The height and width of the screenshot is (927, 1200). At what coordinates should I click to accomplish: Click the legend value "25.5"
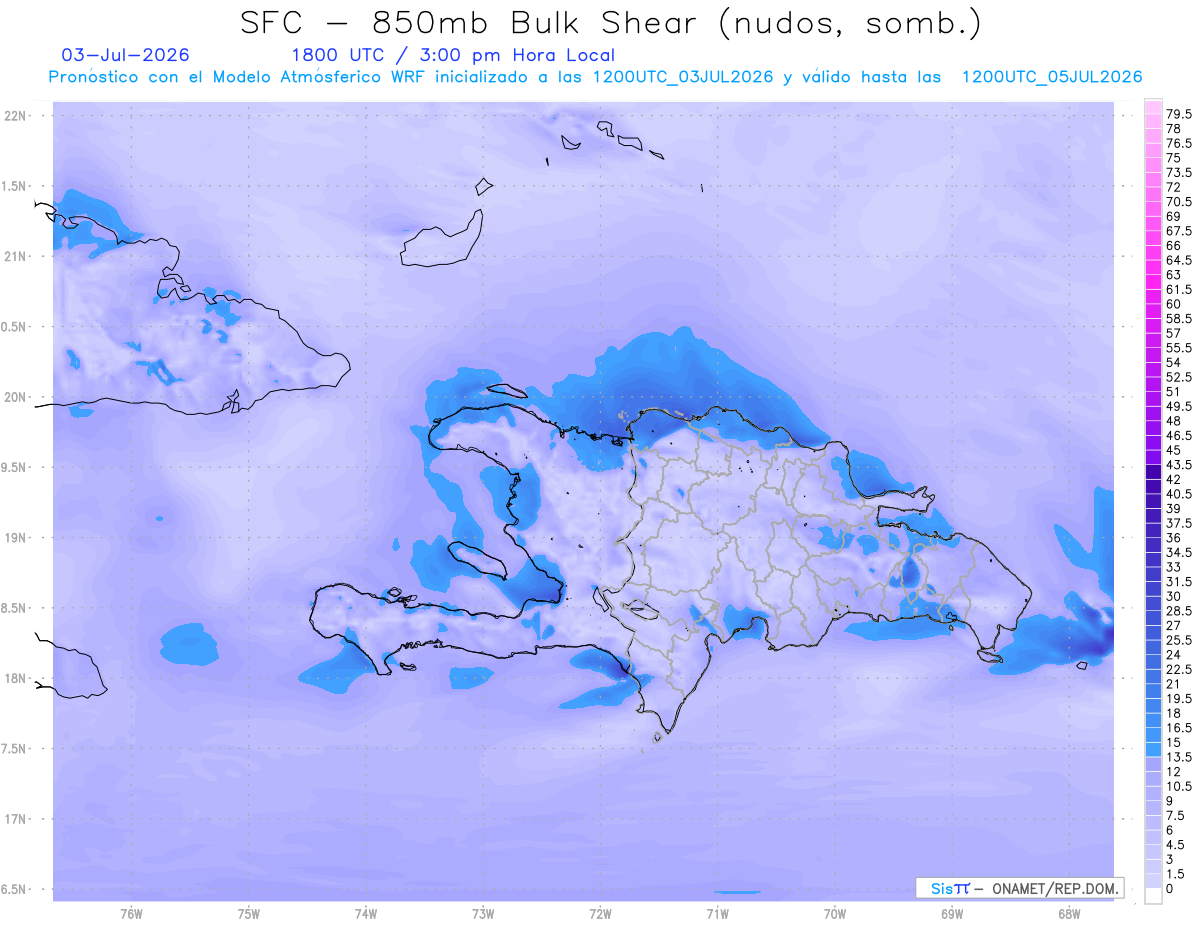coord(1179,640)
